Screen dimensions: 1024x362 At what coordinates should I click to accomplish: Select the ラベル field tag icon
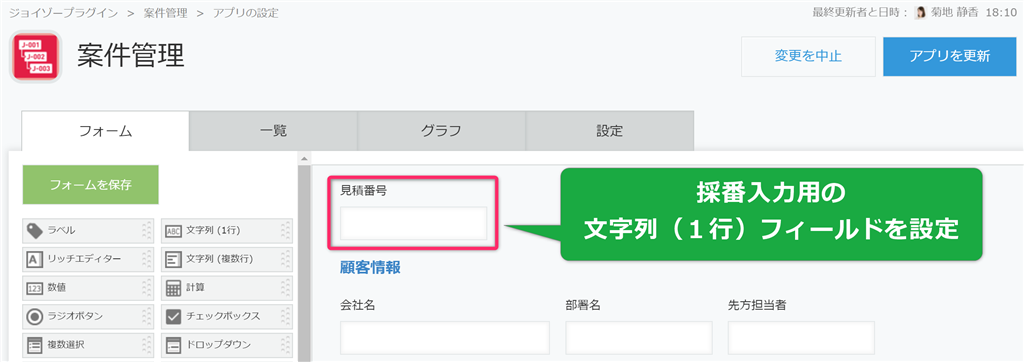pyautogui.click(x=35, y=231)
